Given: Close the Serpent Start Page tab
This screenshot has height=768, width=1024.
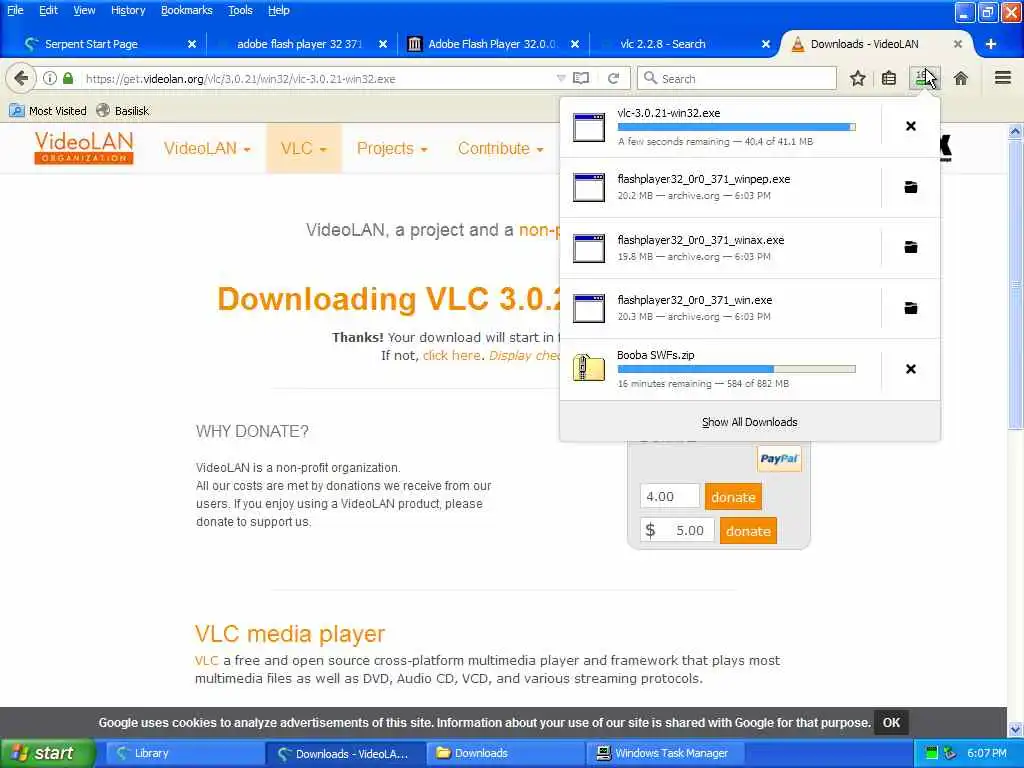Looking at the screenshot, I should click(191, 44).
